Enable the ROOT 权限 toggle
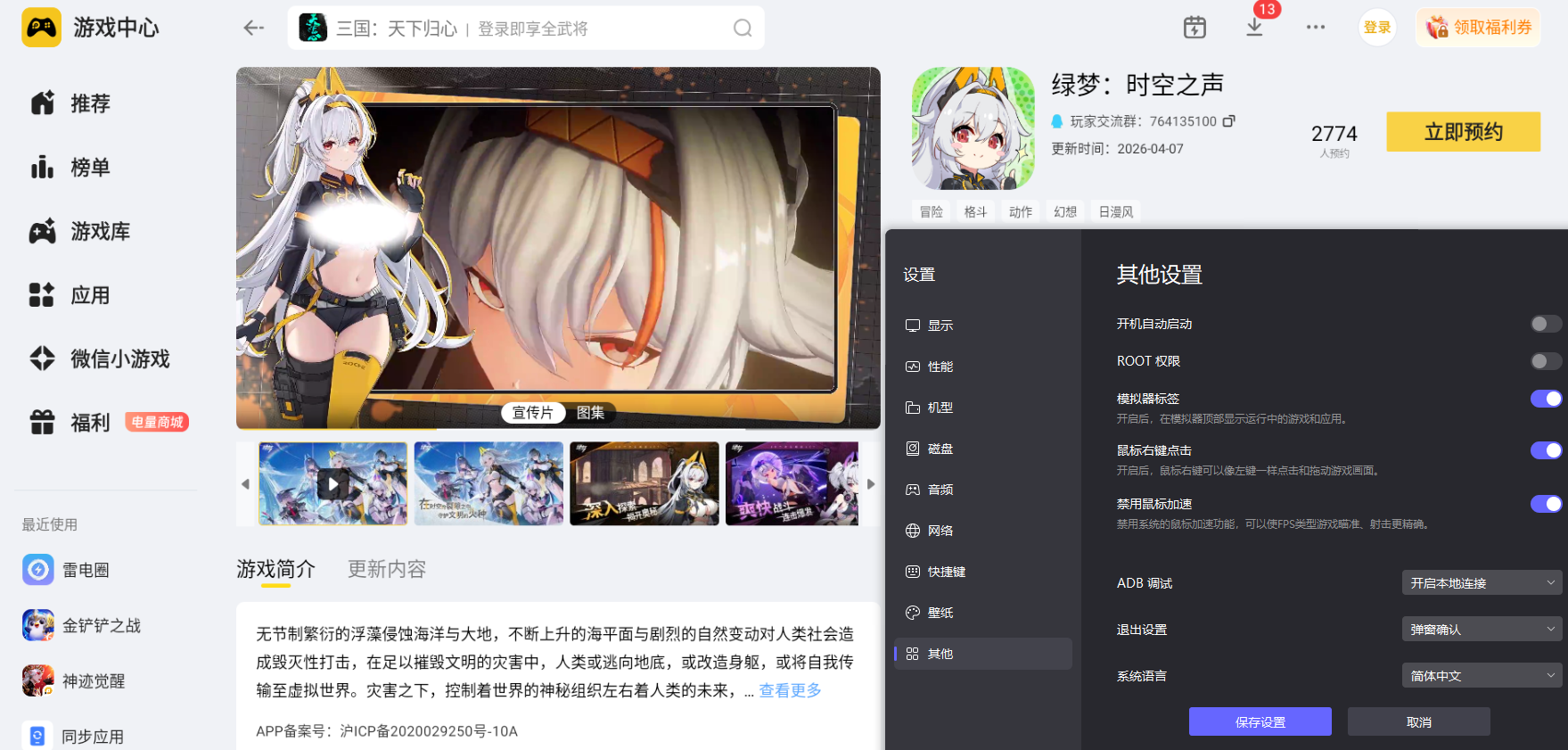This screenshot has height=750, width=1568. (x=1546, y=361)
